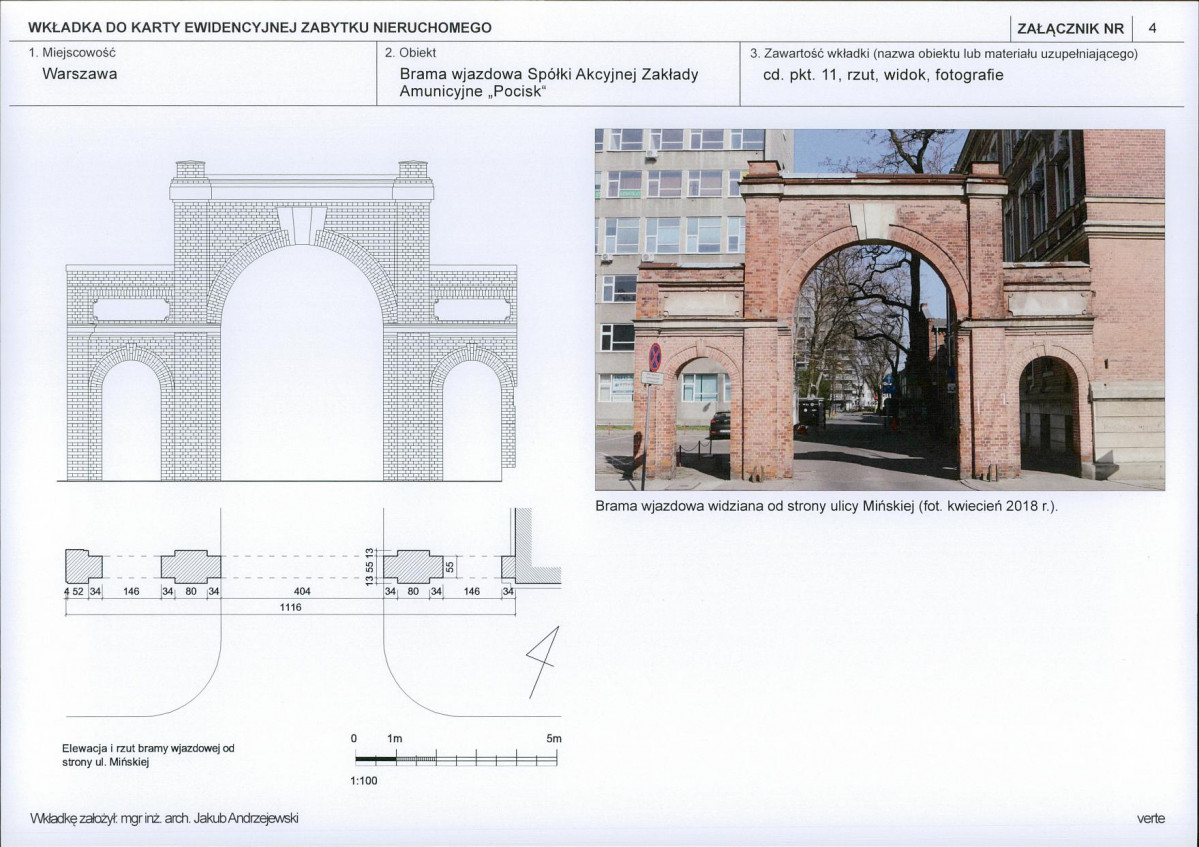Click the author line Jakub Andrzejewski

[164, 818]
